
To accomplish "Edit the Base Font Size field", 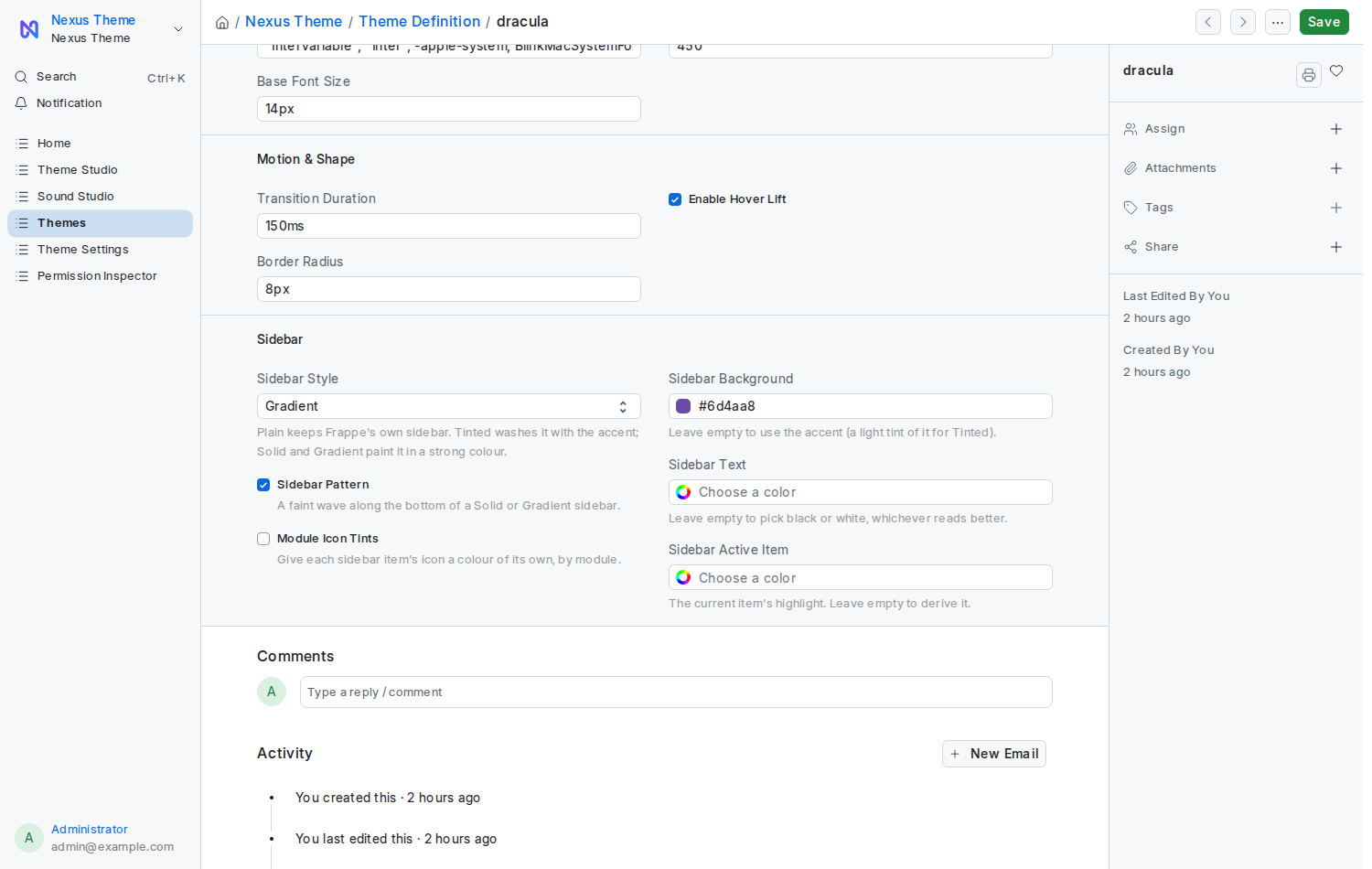I will click(448, 109).
